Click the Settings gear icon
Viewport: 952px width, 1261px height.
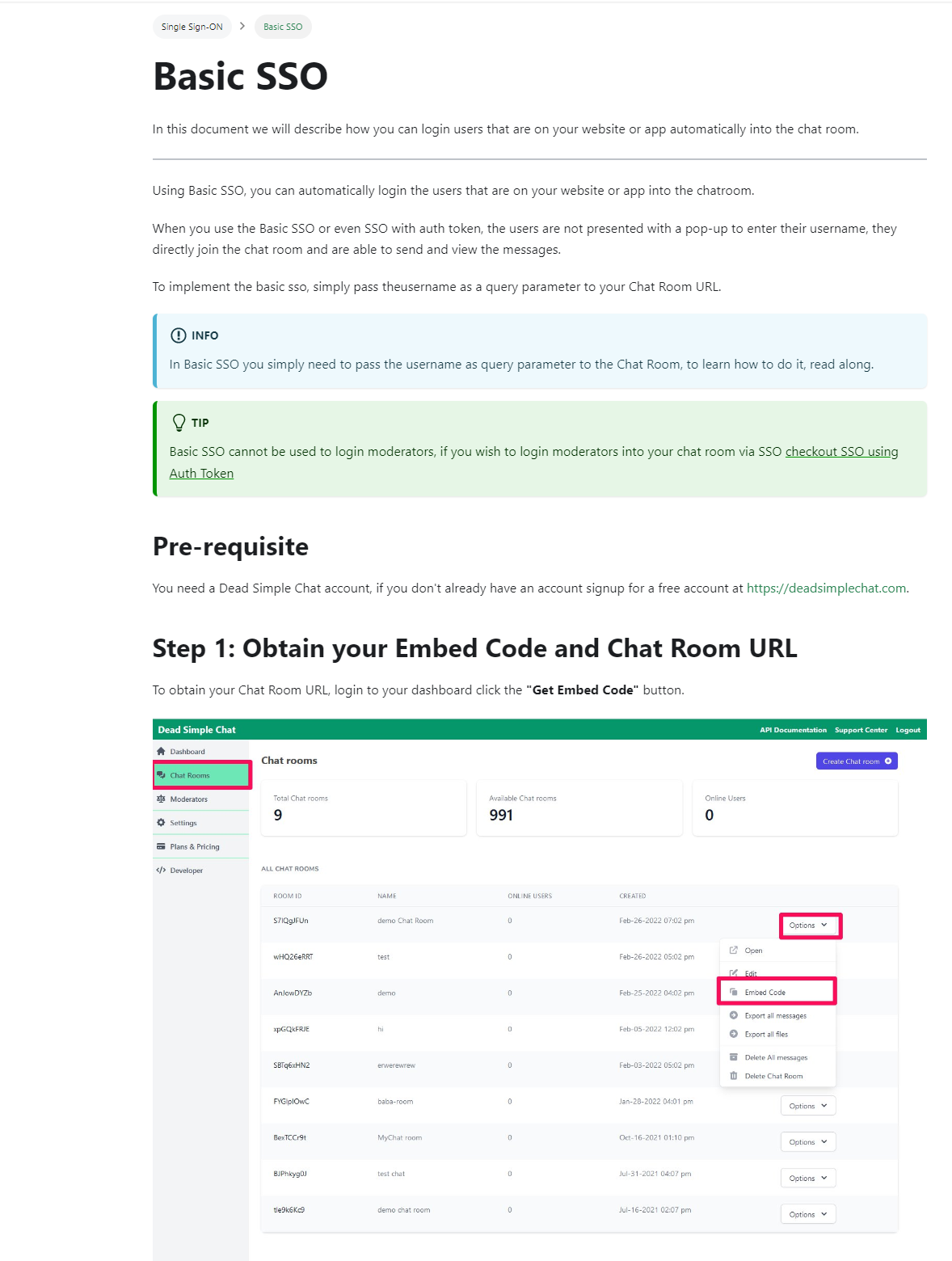click(161, 822)
